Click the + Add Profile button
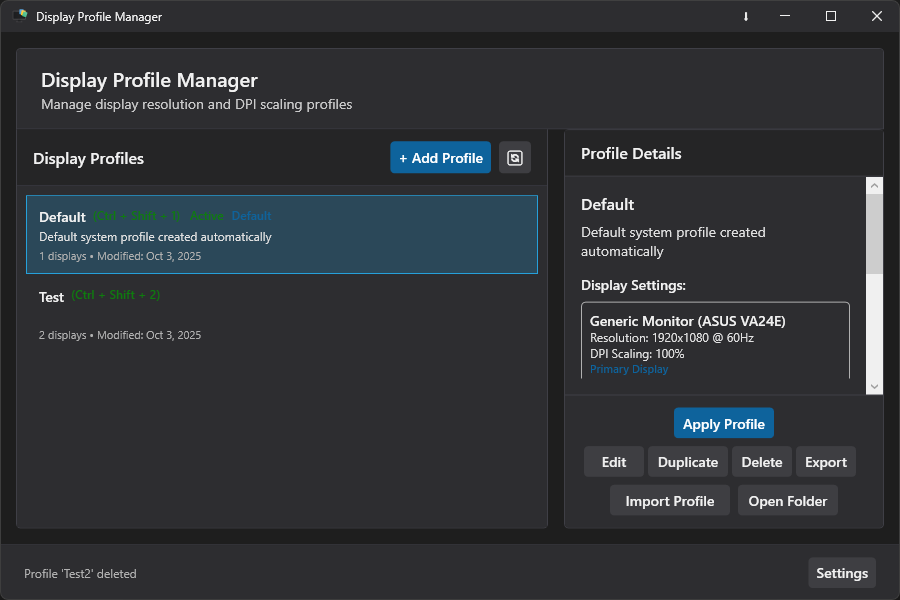The height and width of the screenshot is (600, 900). coord(441,158)
